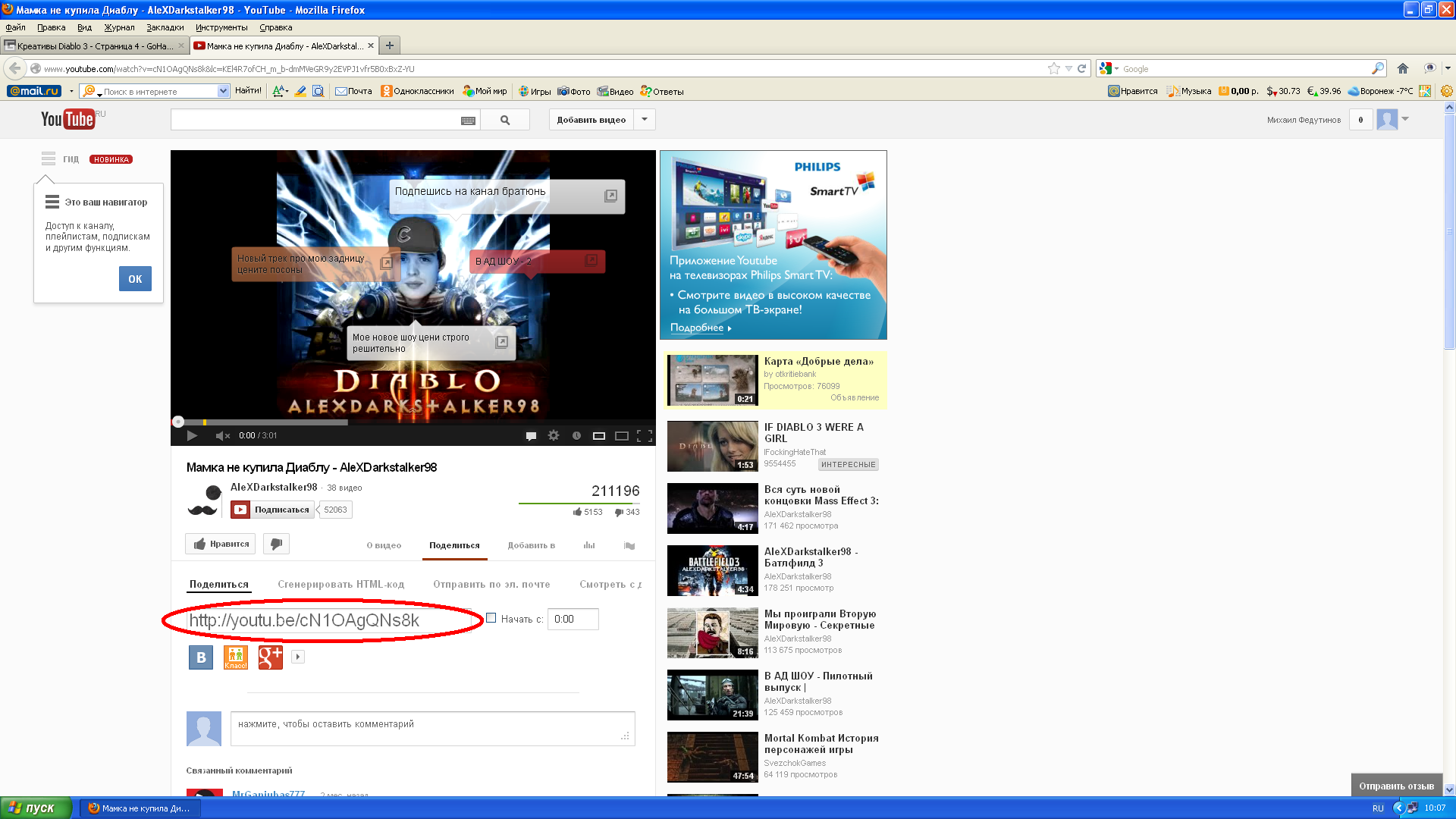Image resolution: width=1456 pixels, height=819 pixels.
Task: Open the Журнал menu
Action: [x=119, y=27]
